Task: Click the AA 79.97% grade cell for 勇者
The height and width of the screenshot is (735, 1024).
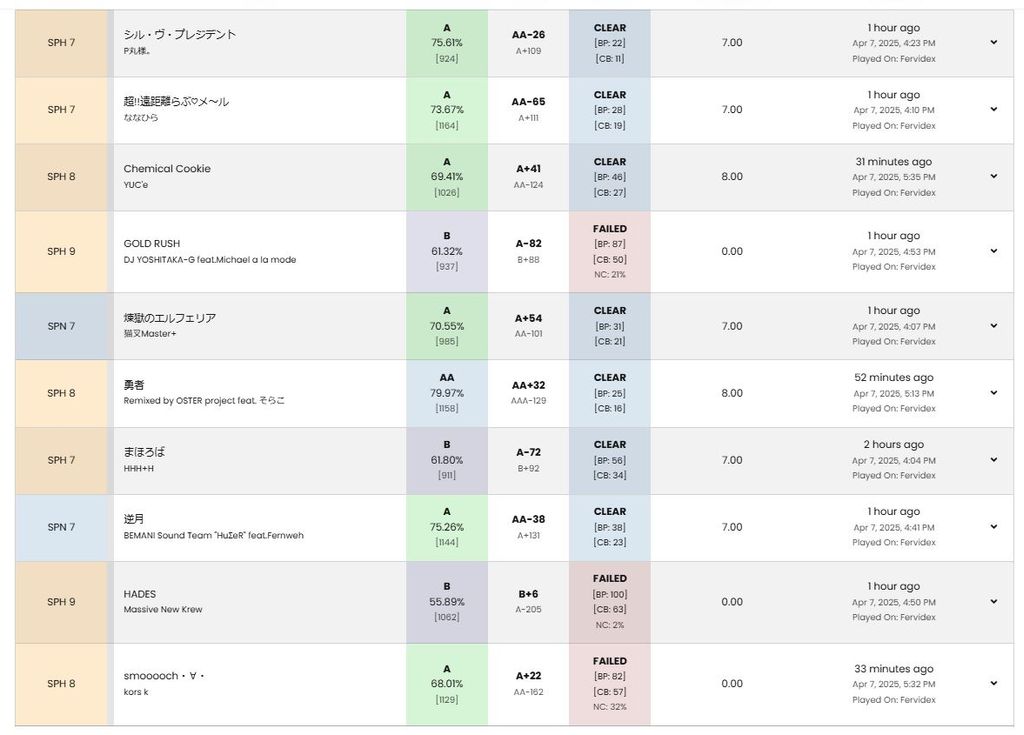Action: click(447, 393)
